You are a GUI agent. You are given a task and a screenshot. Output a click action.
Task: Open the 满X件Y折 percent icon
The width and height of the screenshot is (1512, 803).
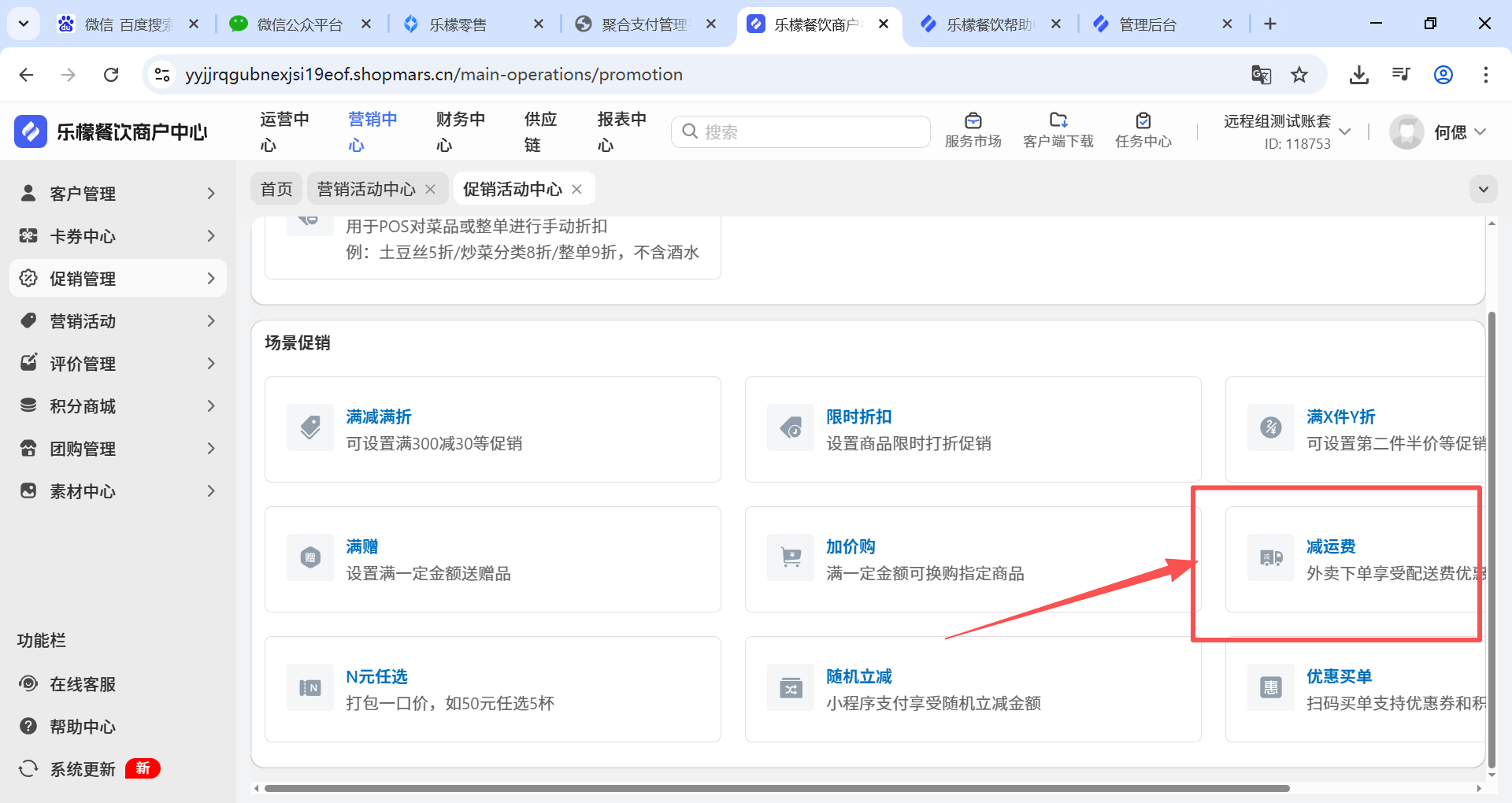(x=1271, y=427)
